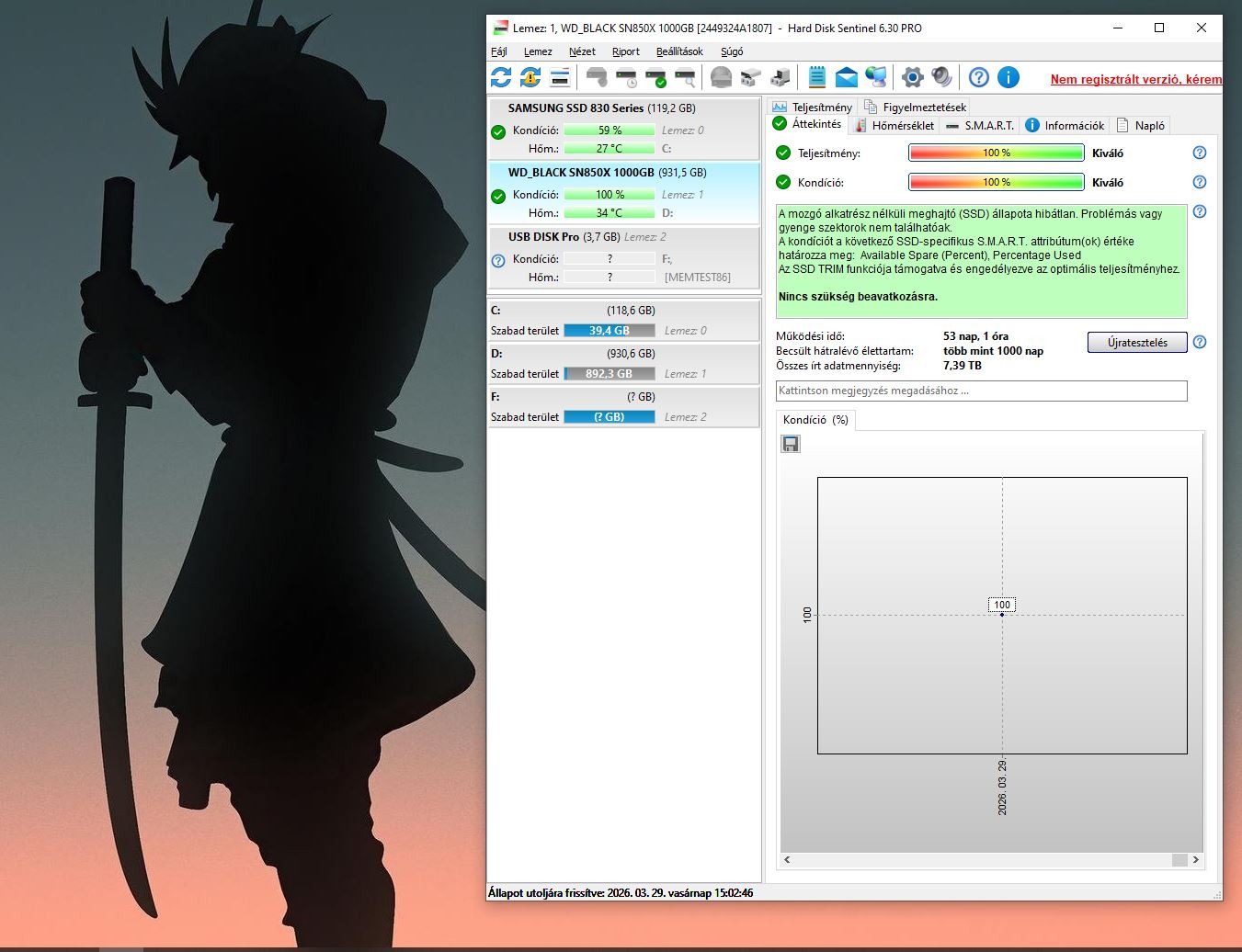Select the Áttekintés tab

(x=808, y=124)
